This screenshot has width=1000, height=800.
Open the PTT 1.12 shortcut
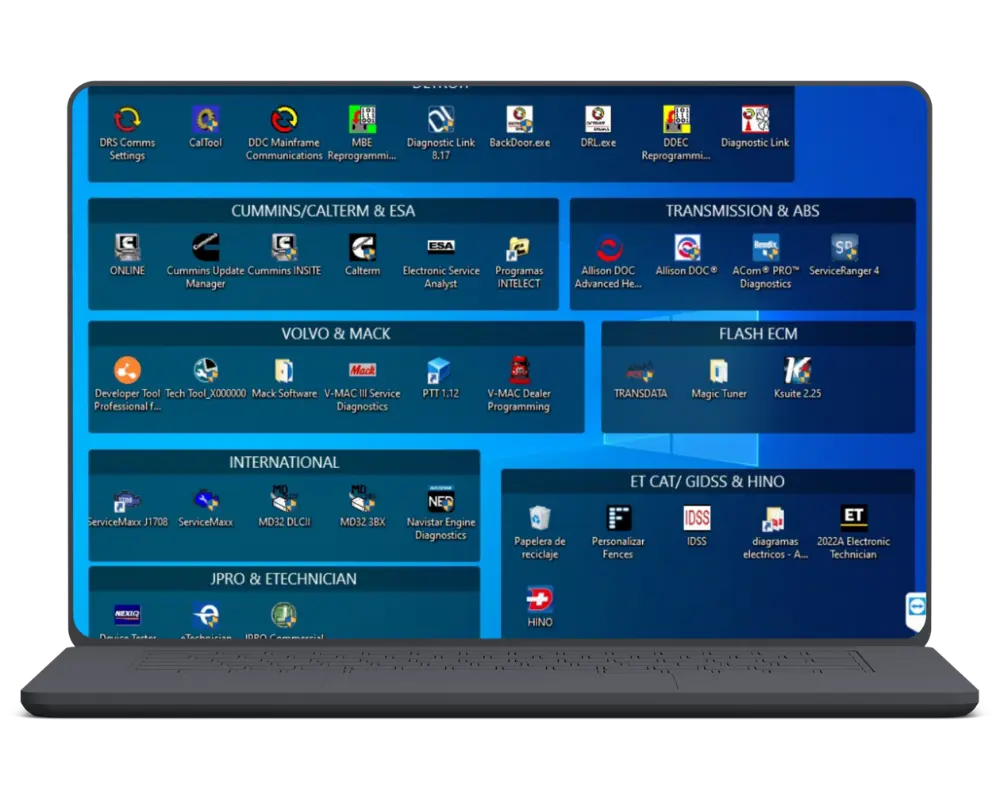440,371
